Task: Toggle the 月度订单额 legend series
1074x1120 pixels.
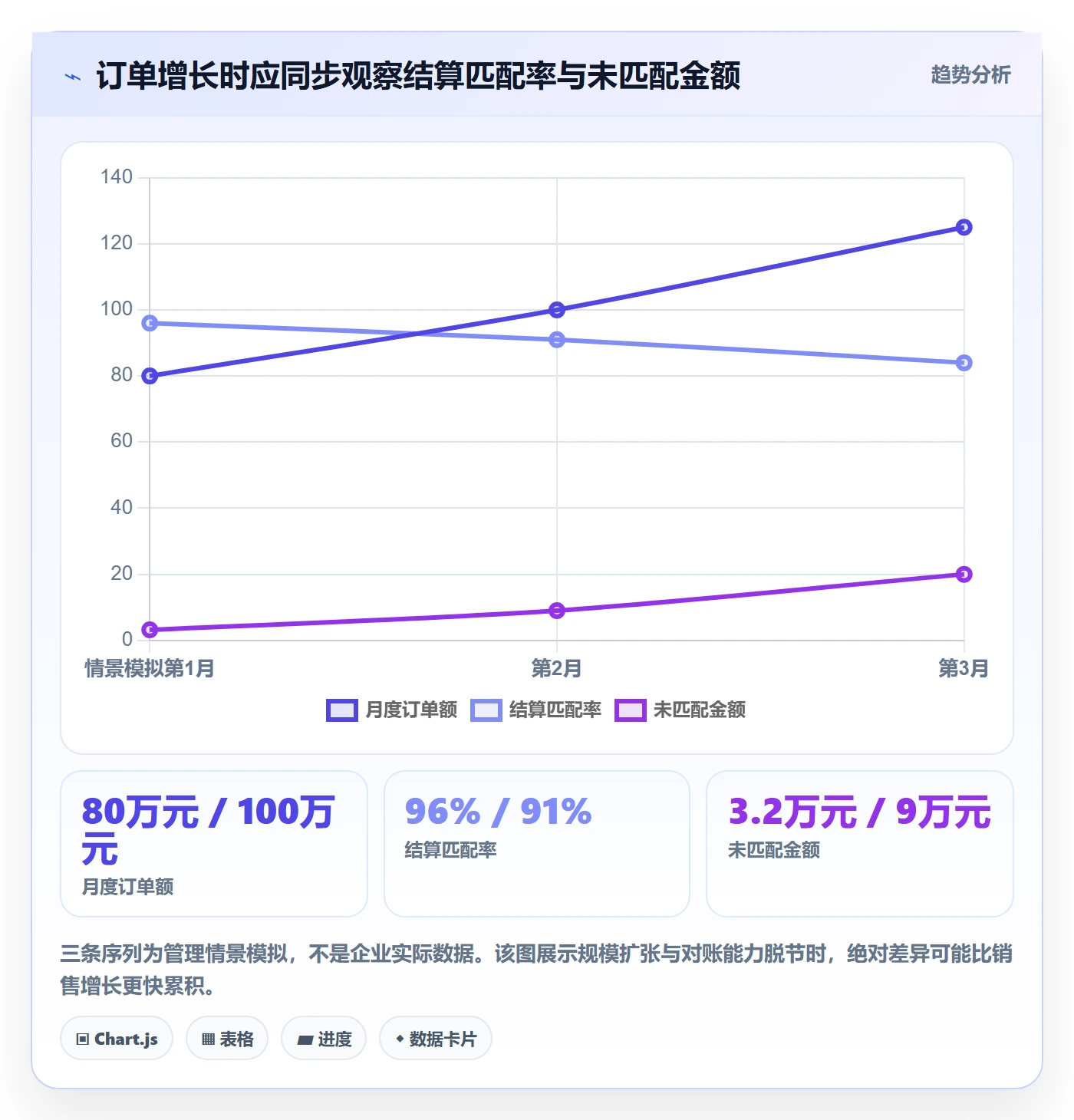Action: pos(392,710)
